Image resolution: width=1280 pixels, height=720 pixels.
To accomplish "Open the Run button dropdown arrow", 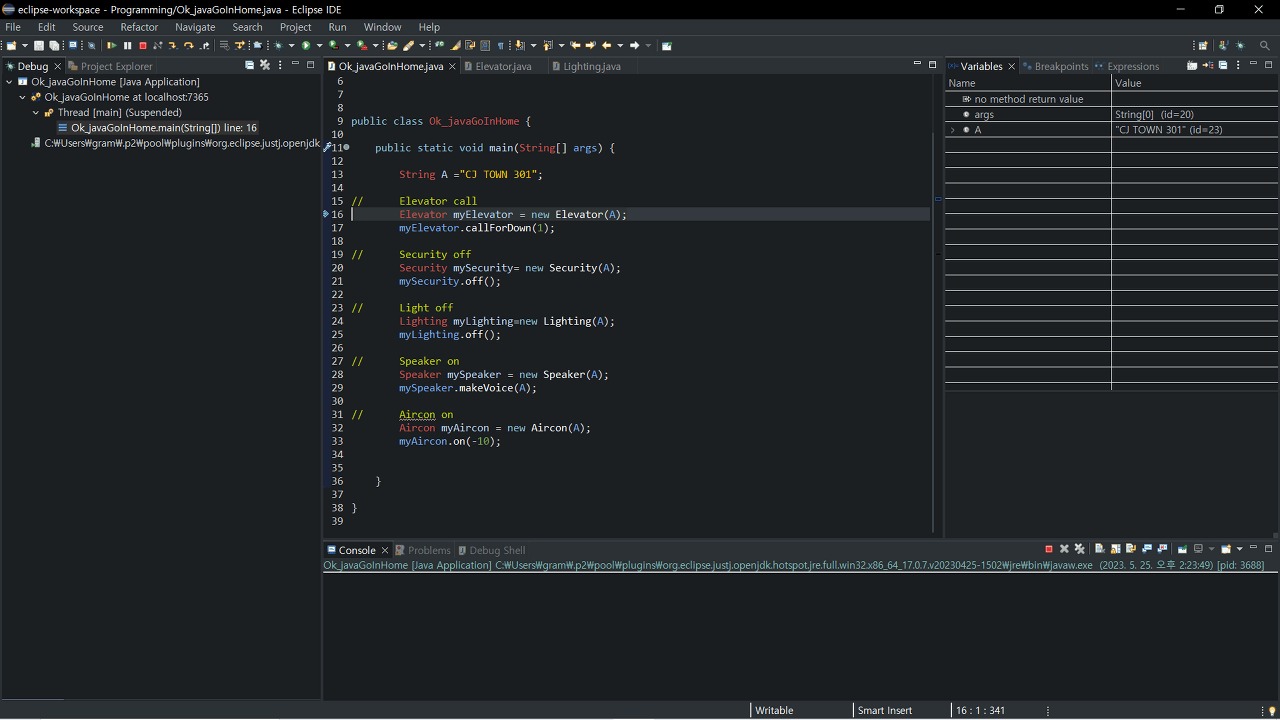I will (319, 46).
